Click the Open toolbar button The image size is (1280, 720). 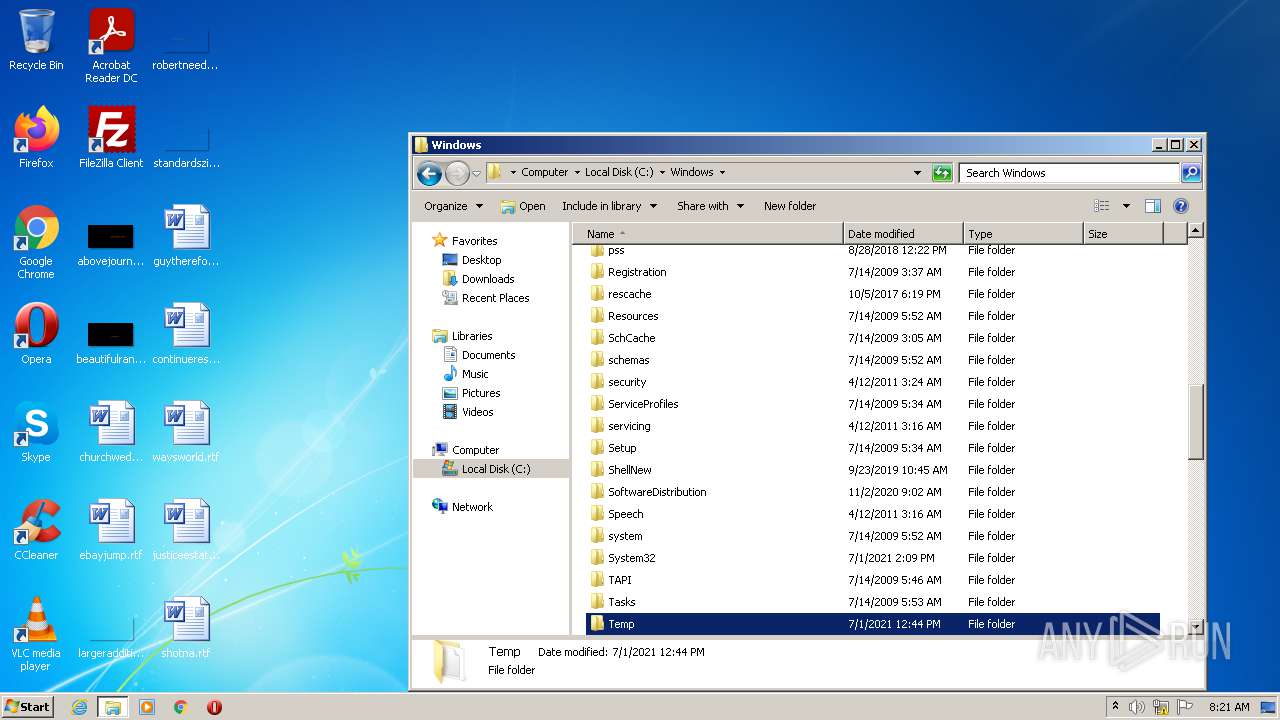pyautogui.click(x=523, y=206)
